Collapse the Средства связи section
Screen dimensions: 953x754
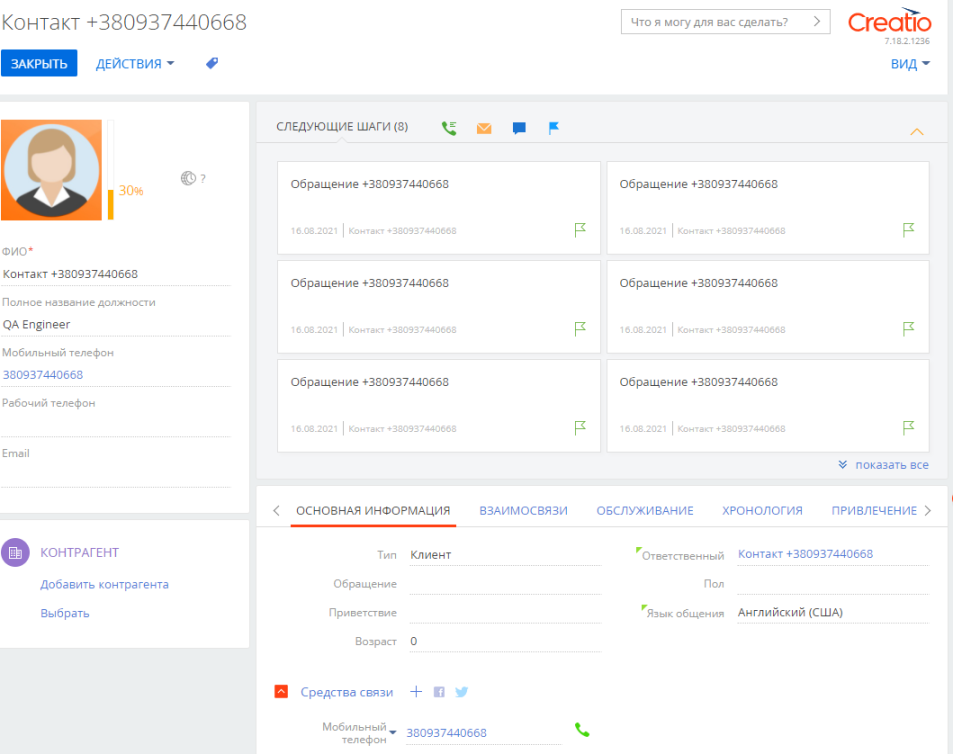[x=281, y=692]
